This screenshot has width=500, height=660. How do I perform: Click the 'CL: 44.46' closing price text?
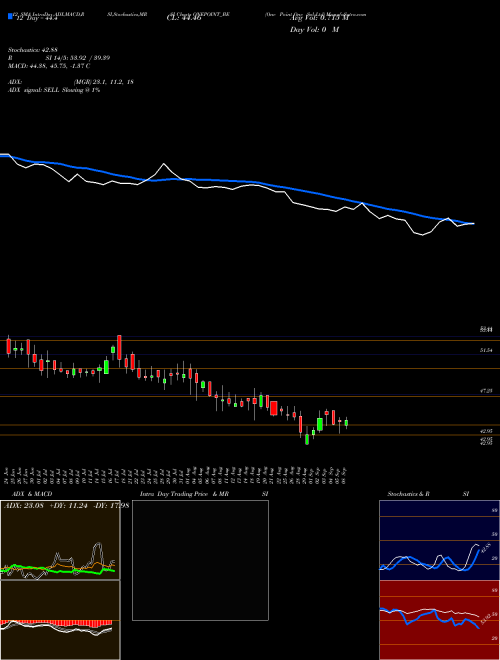pos(185,19)
